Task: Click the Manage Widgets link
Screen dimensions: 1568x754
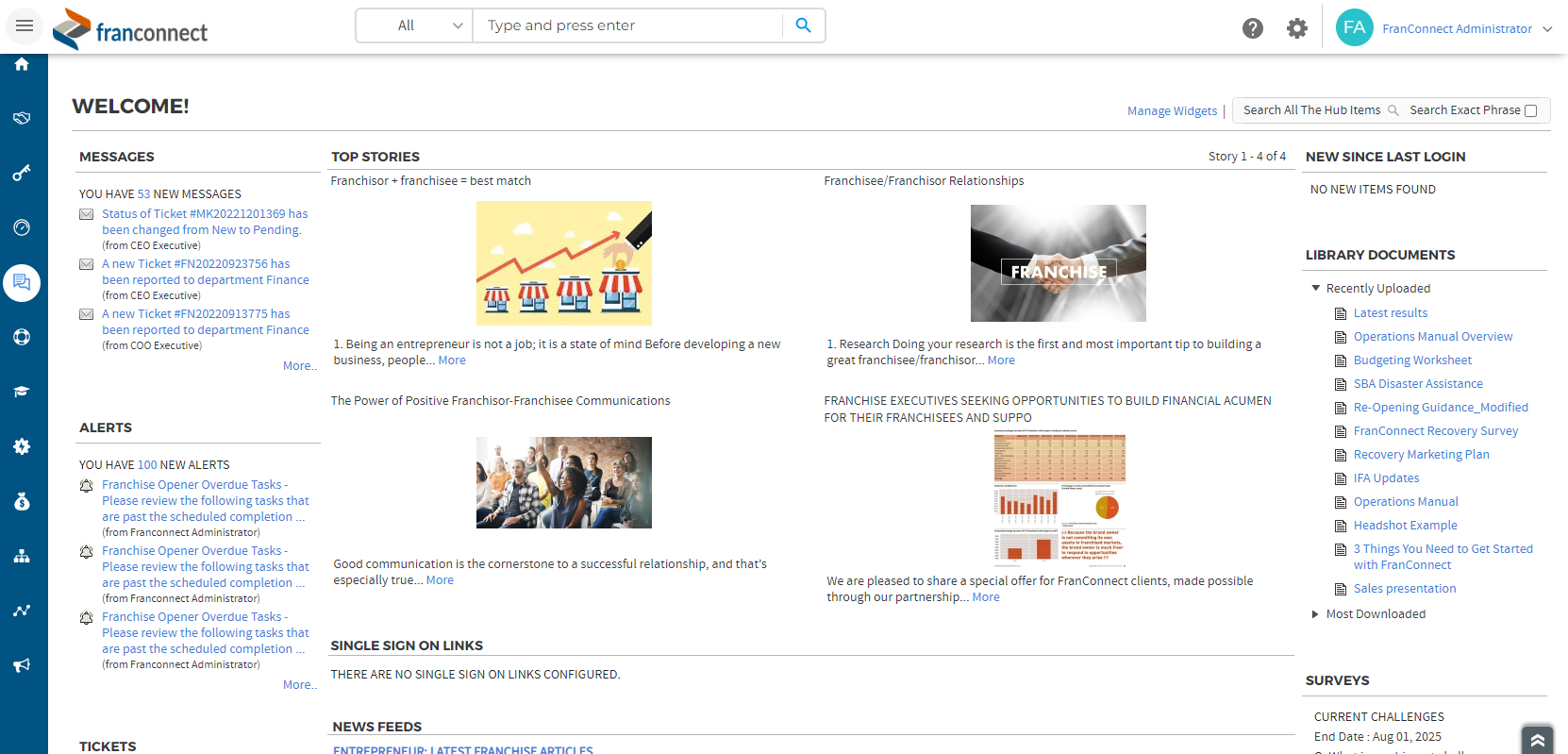Action: pyautogui.click(x=1172, y=110)
